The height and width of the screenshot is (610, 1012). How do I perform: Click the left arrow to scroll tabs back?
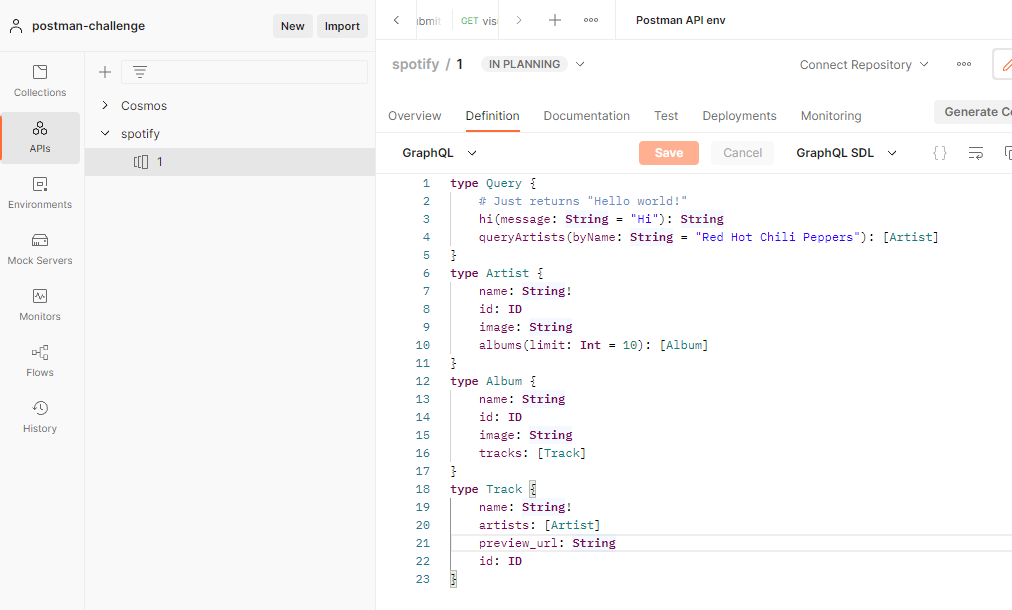pyautogui.click(x=396, y=20)
